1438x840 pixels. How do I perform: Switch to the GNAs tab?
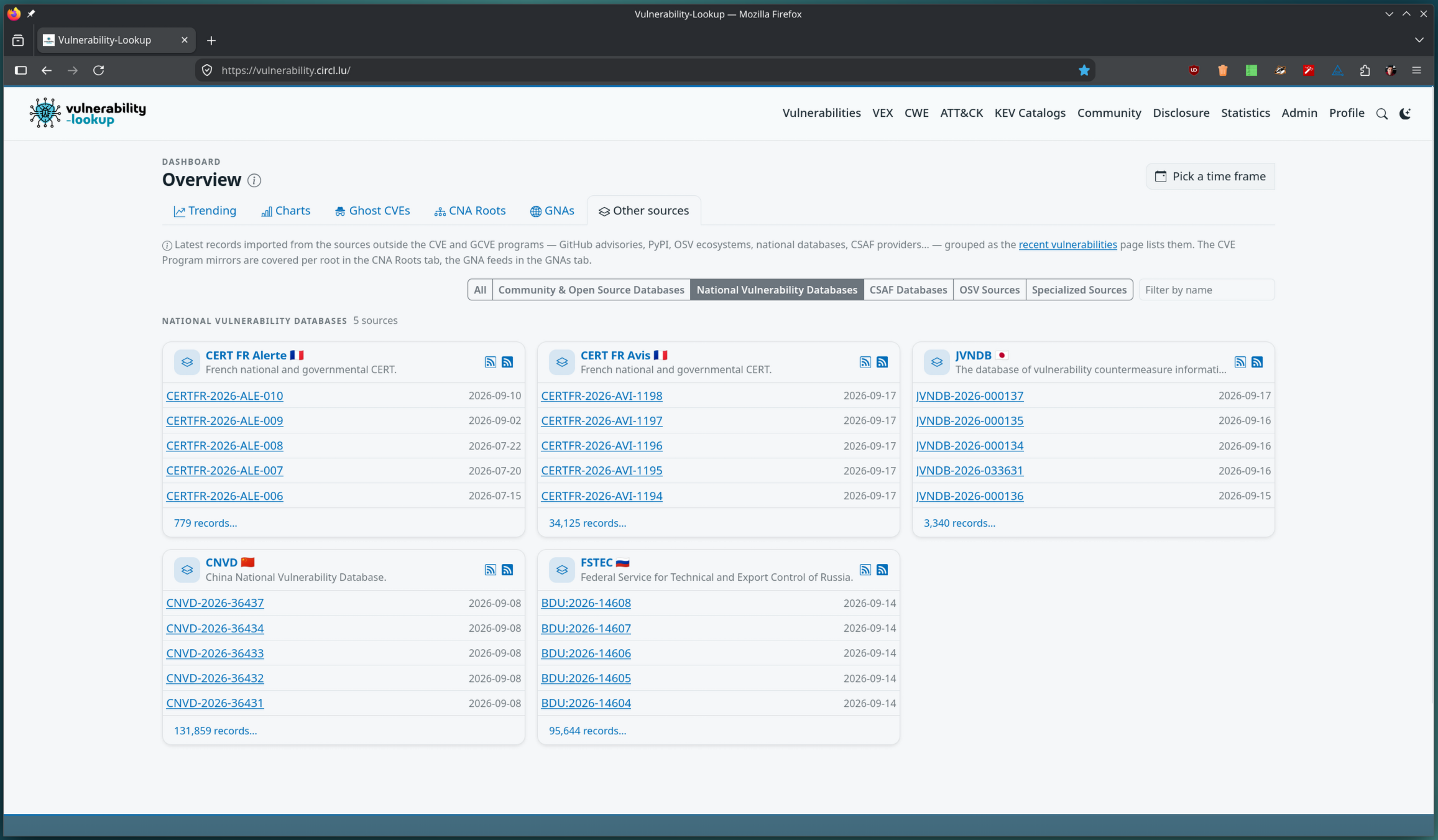click(x=551, y=211)
